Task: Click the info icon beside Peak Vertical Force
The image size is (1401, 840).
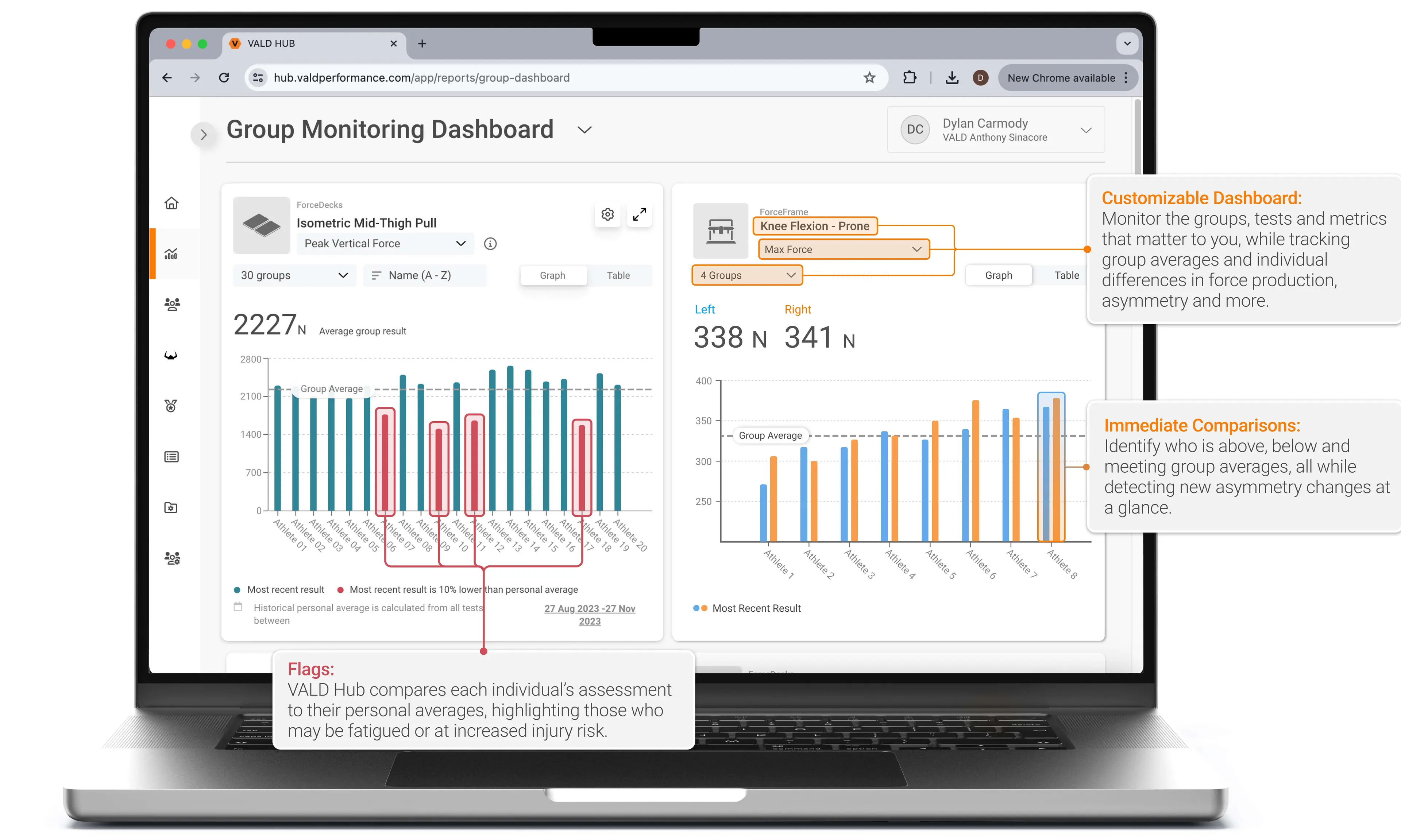Action: pyautogui.click(x=490, y=243)
